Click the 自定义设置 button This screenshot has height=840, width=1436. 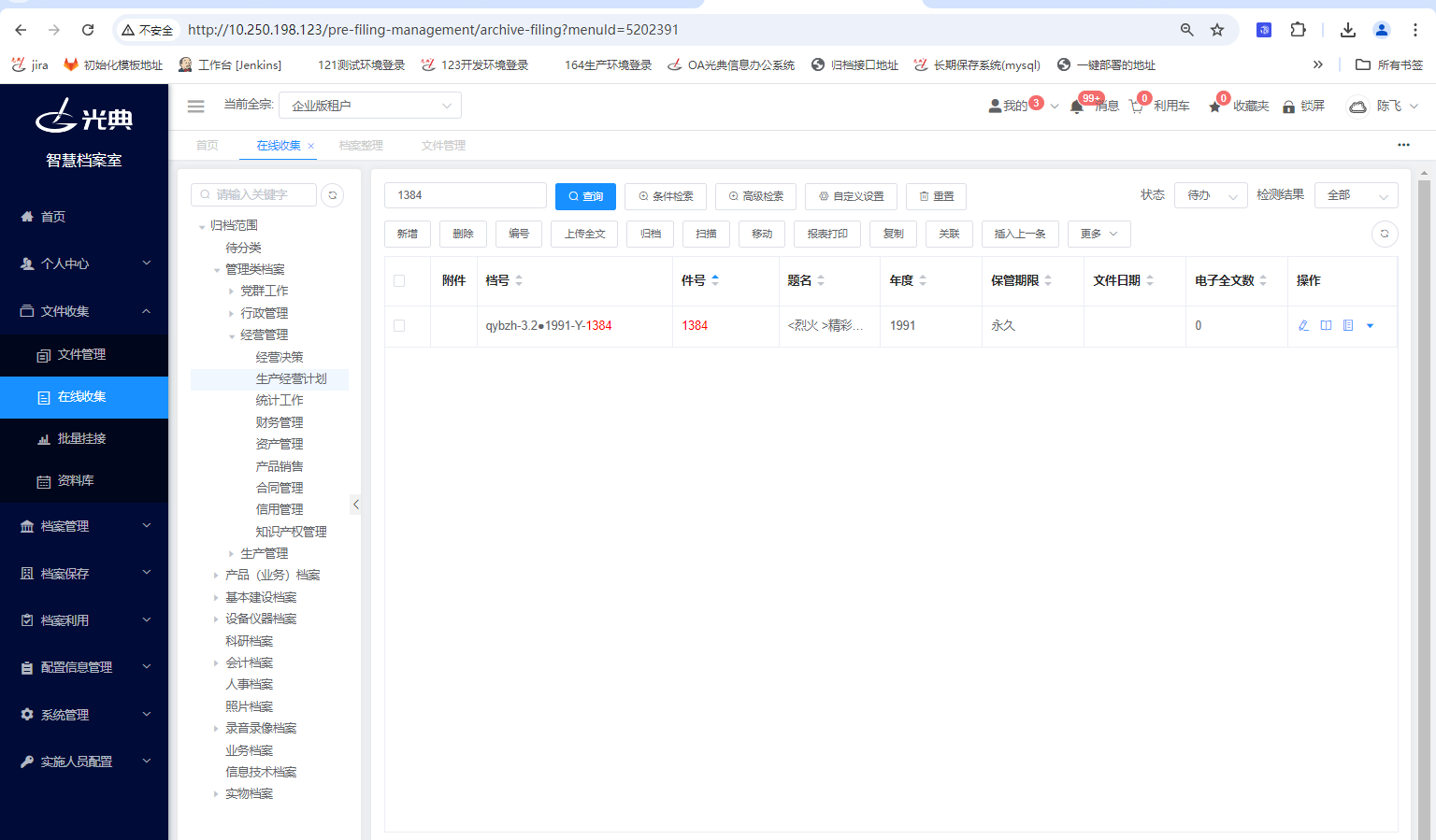[851, 196]
